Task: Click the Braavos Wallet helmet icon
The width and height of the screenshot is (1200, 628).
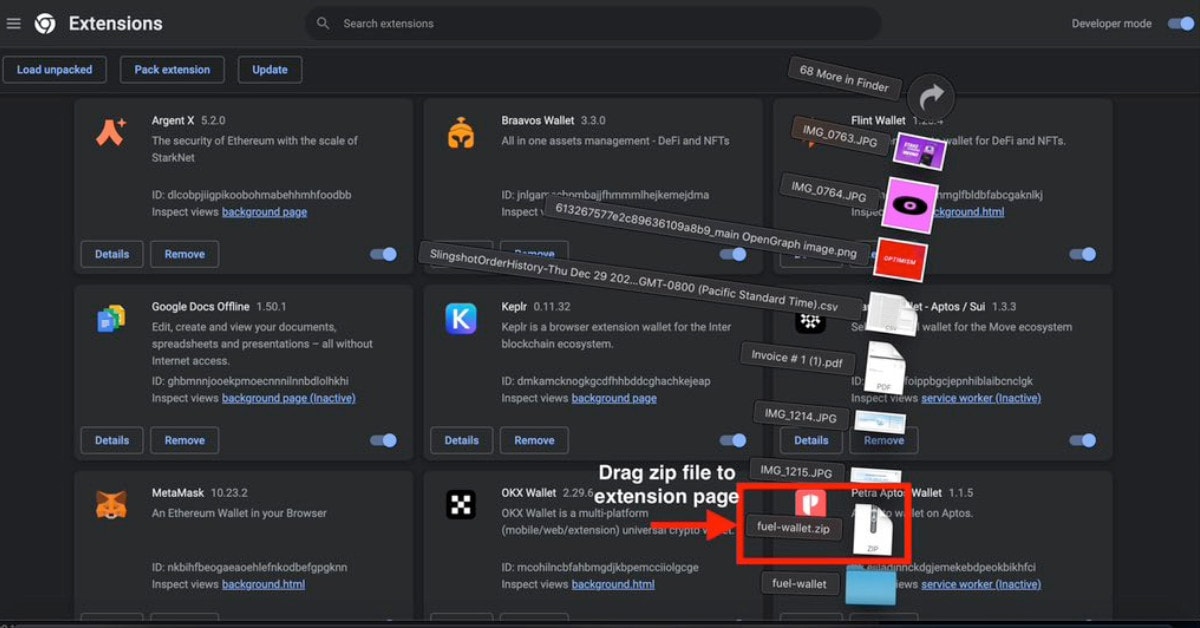Action: (461, 131)
